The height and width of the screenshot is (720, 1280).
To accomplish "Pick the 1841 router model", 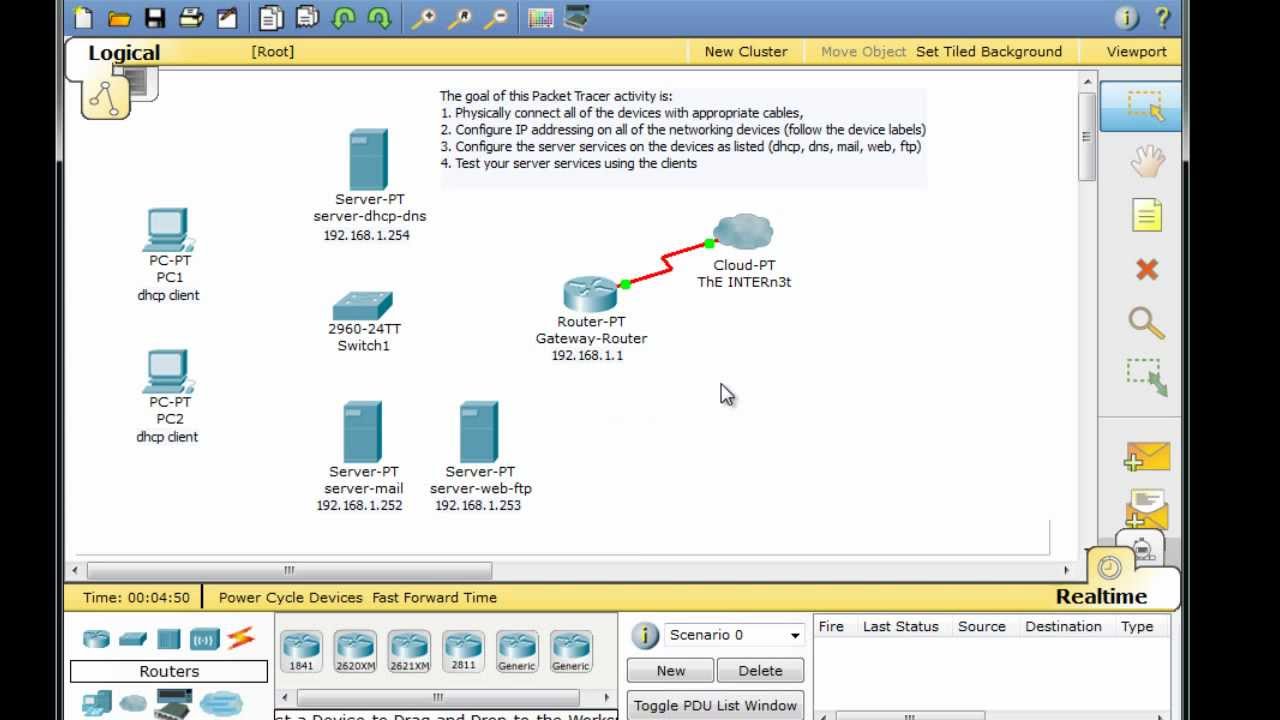I will [x=301, y=650].
